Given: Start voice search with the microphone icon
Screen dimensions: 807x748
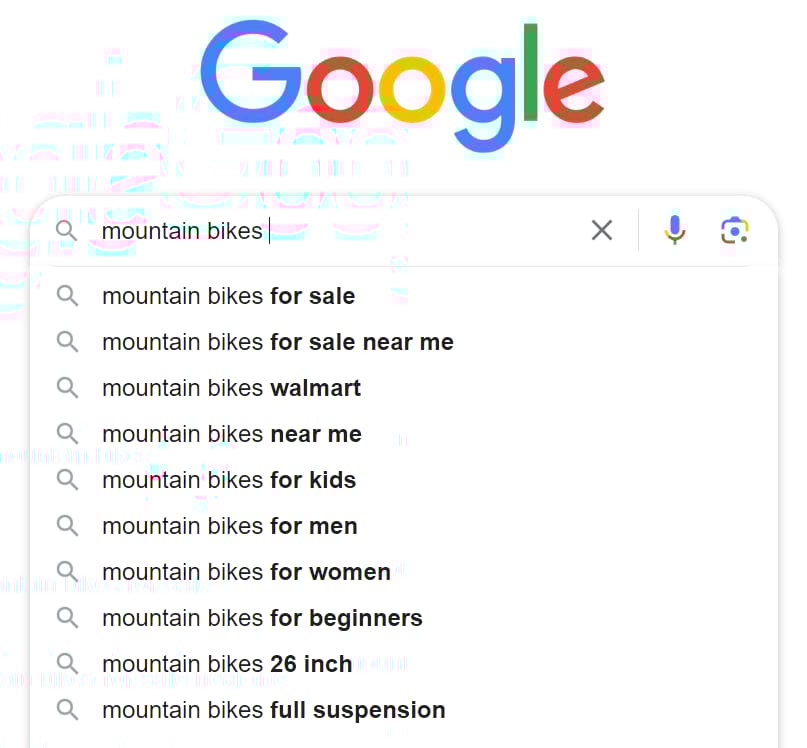Looking at the screenshot, I should (675, 230).
